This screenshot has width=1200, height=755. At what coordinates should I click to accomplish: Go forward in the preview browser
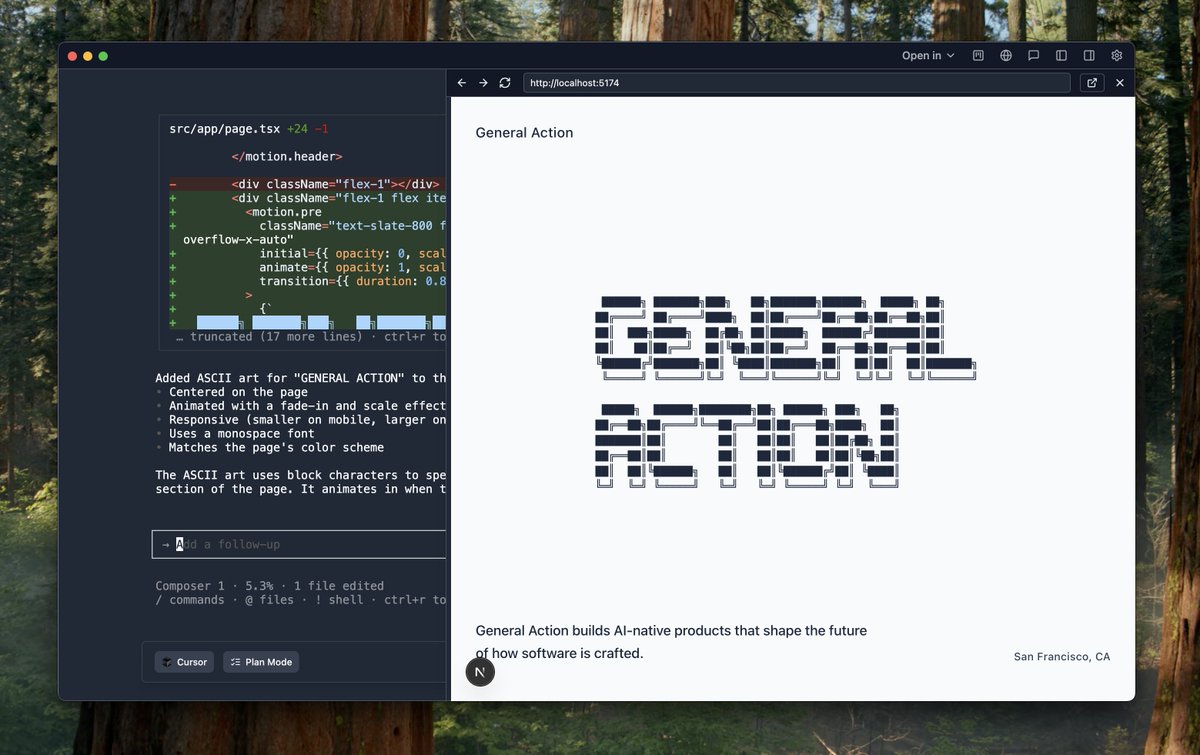point(483,83)
